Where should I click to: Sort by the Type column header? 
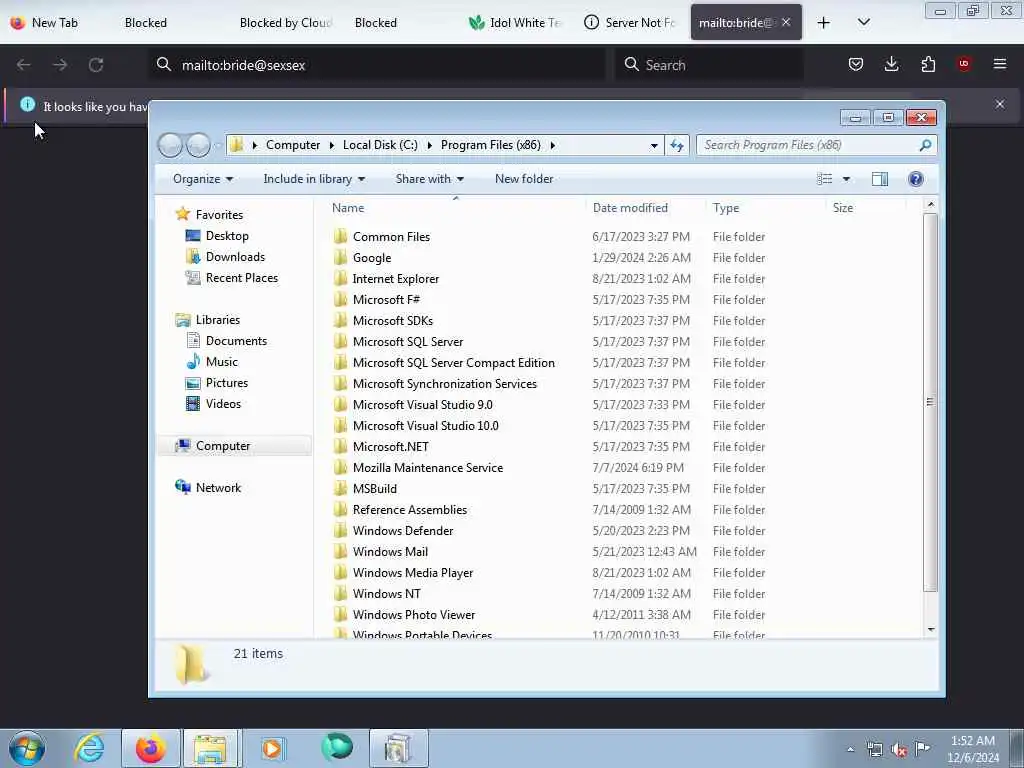coord(726,208)
